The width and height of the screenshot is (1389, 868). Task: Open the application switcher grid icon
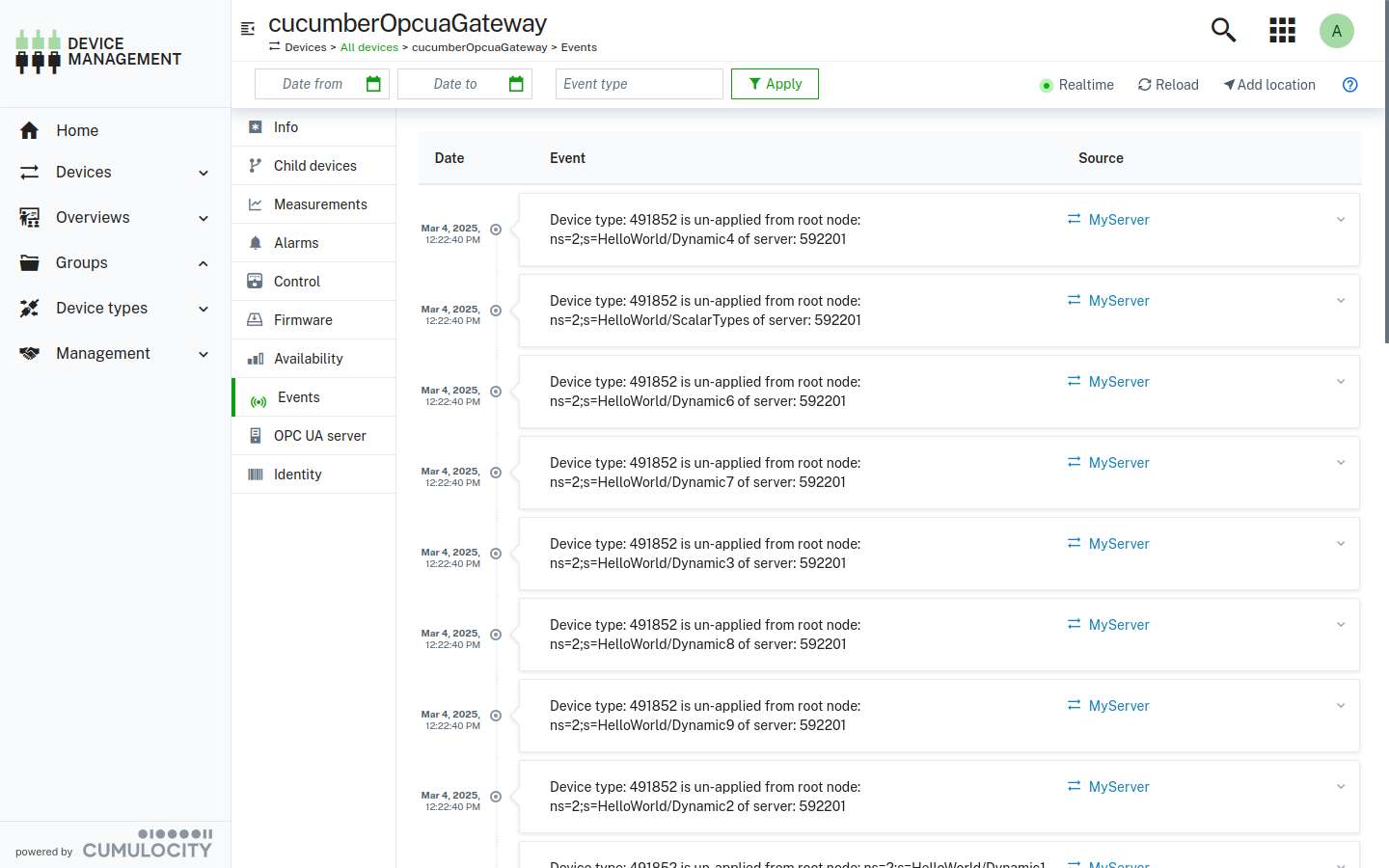click(1282, 30)
